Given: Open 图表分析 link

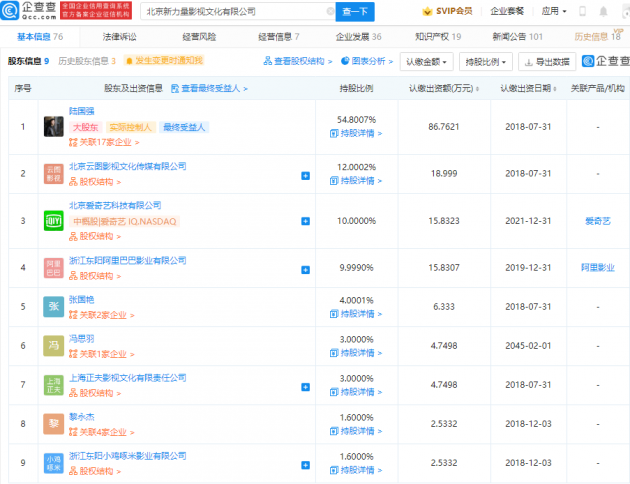Looking at the screenshot, I should coord(366,61).
